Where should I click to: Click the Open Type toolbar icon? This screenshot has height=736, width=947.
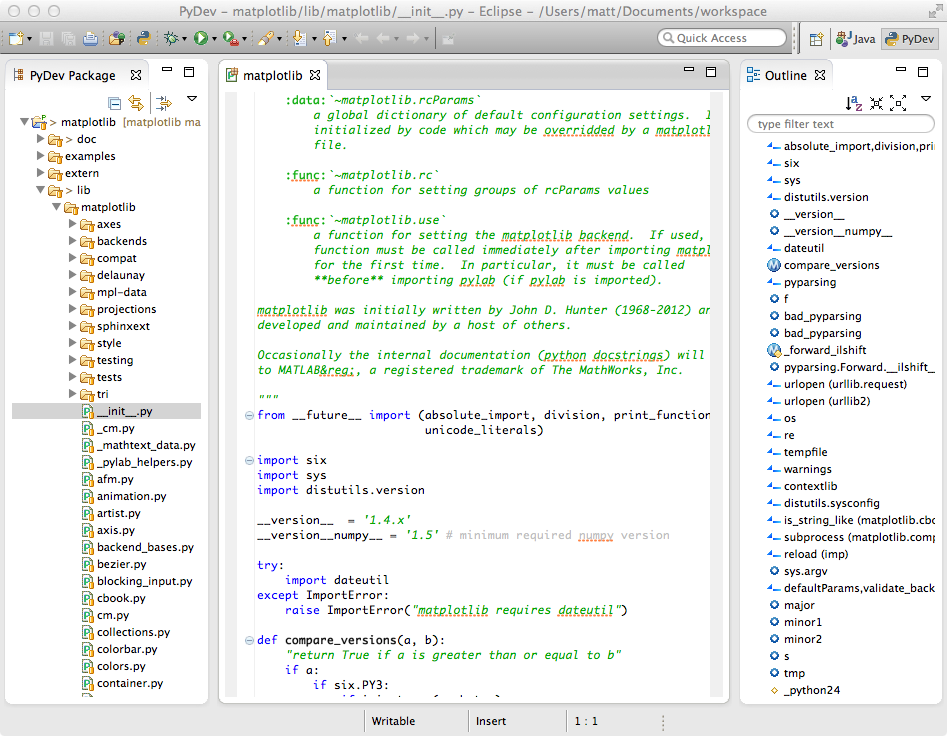tap(117, 39)
